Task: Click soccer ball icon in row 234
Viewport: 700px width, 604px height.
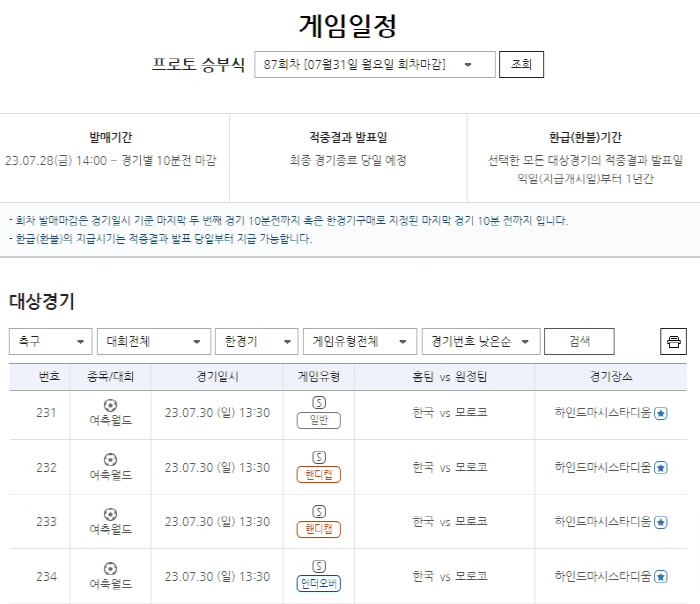Action: click(110, 568)
